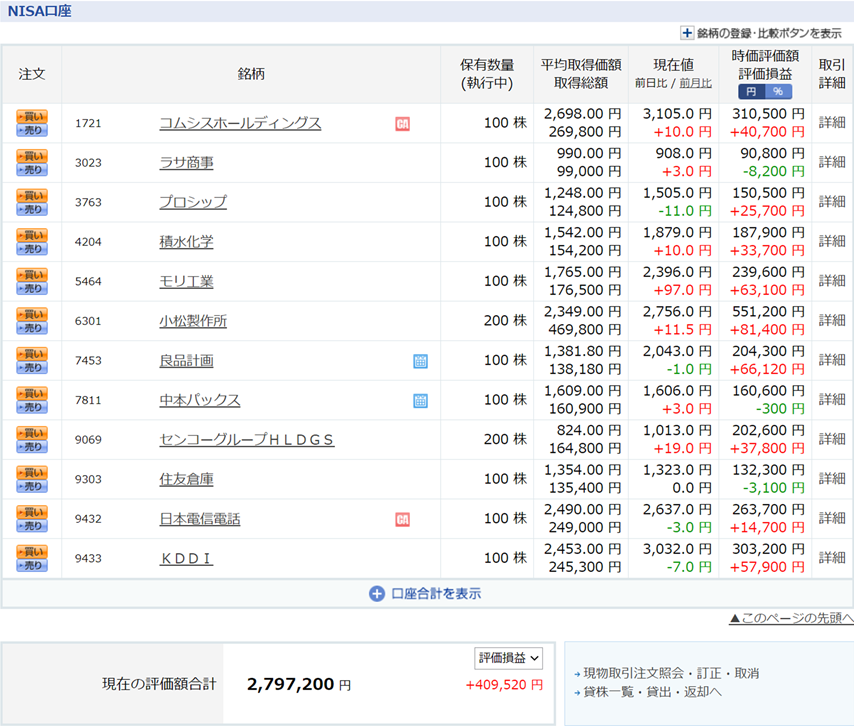854x726 pixels.
Task: Click sell button for 小松製作所 row
Action: click(32, 328)
